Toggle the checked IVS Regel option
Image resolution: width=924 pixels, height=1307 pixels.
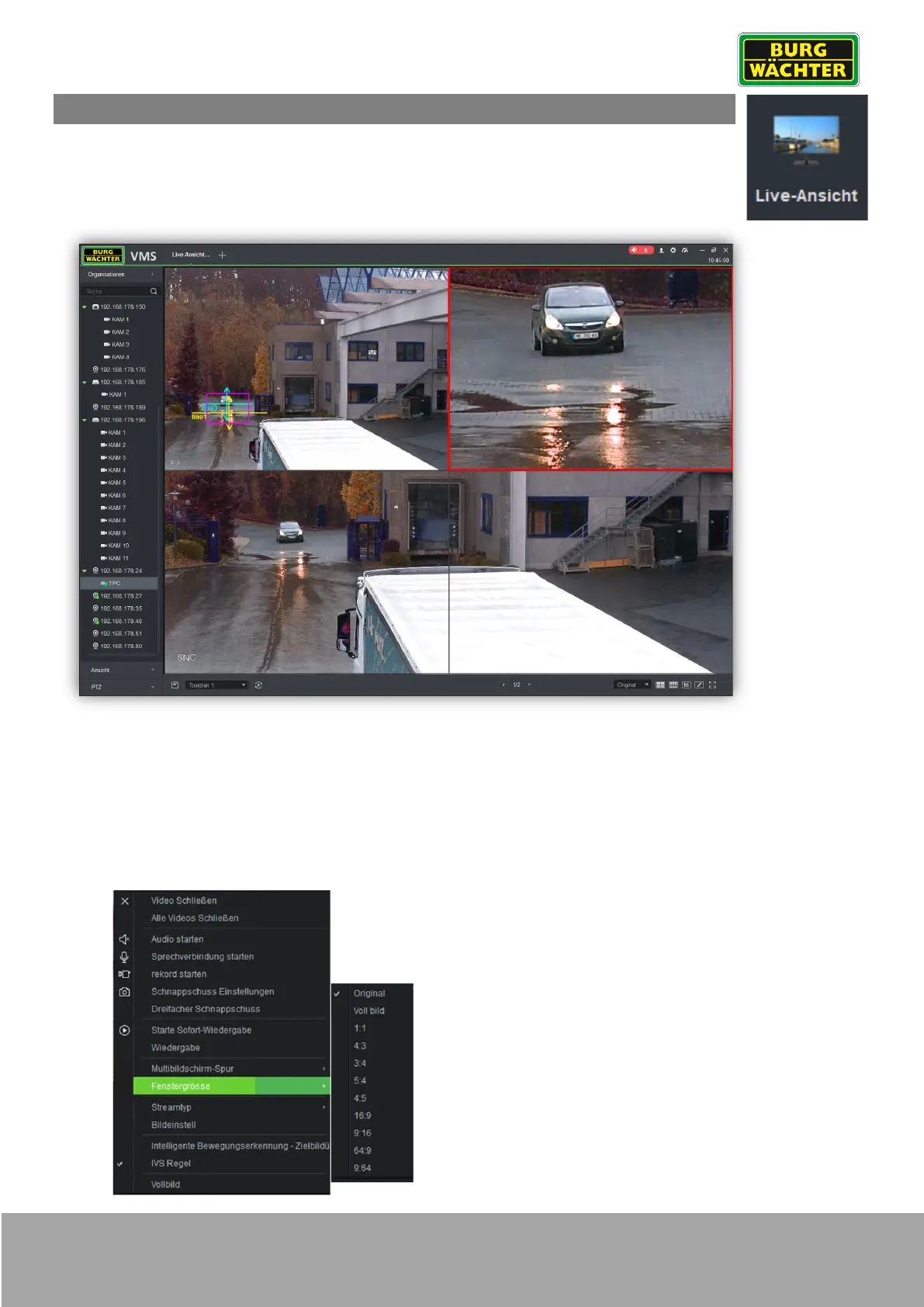[171, 1163]
